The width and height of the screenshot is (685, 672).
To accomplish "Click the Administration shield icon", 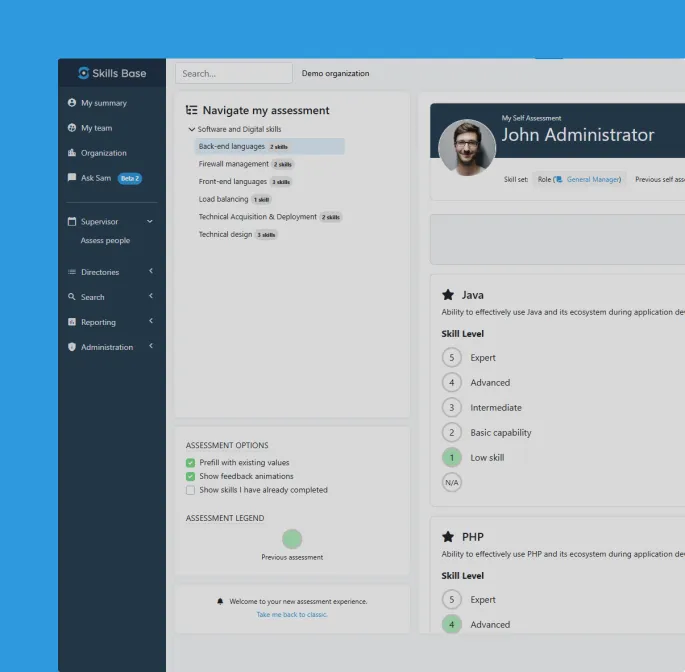I will (x=72, y=347).
